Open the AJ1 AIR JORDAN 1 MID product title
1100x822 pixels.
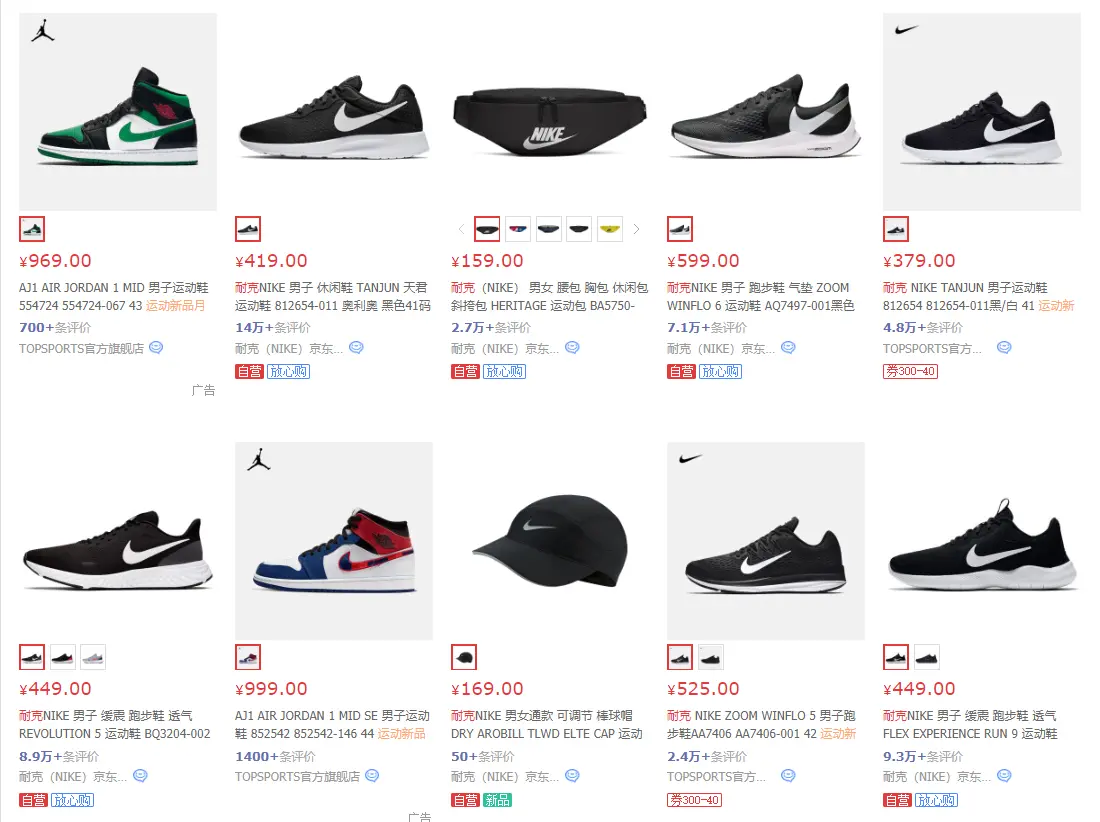[x=114, y=297]
